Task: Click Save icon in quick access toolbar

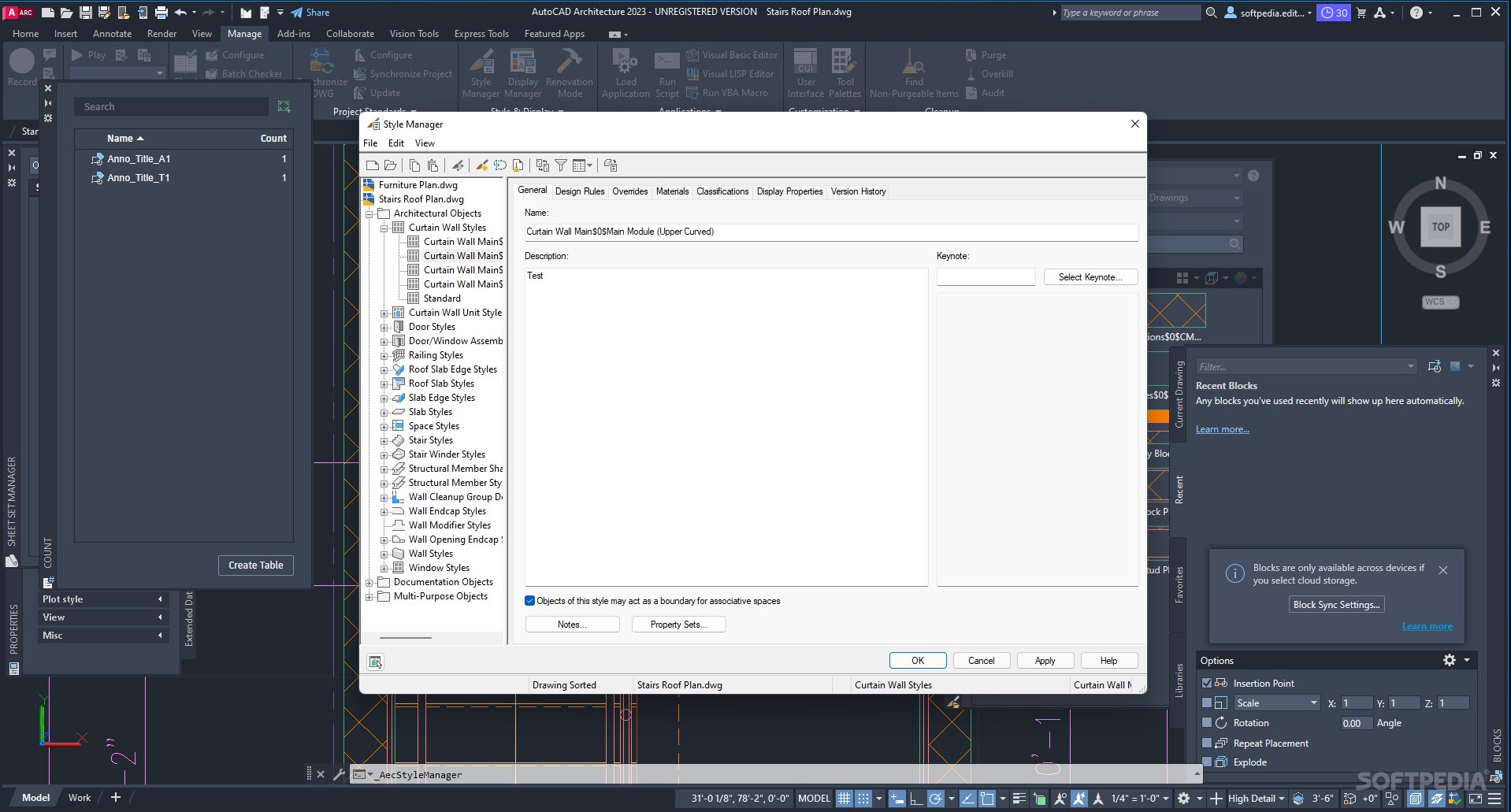Action: pyautogui.click(x=85, y=12)
